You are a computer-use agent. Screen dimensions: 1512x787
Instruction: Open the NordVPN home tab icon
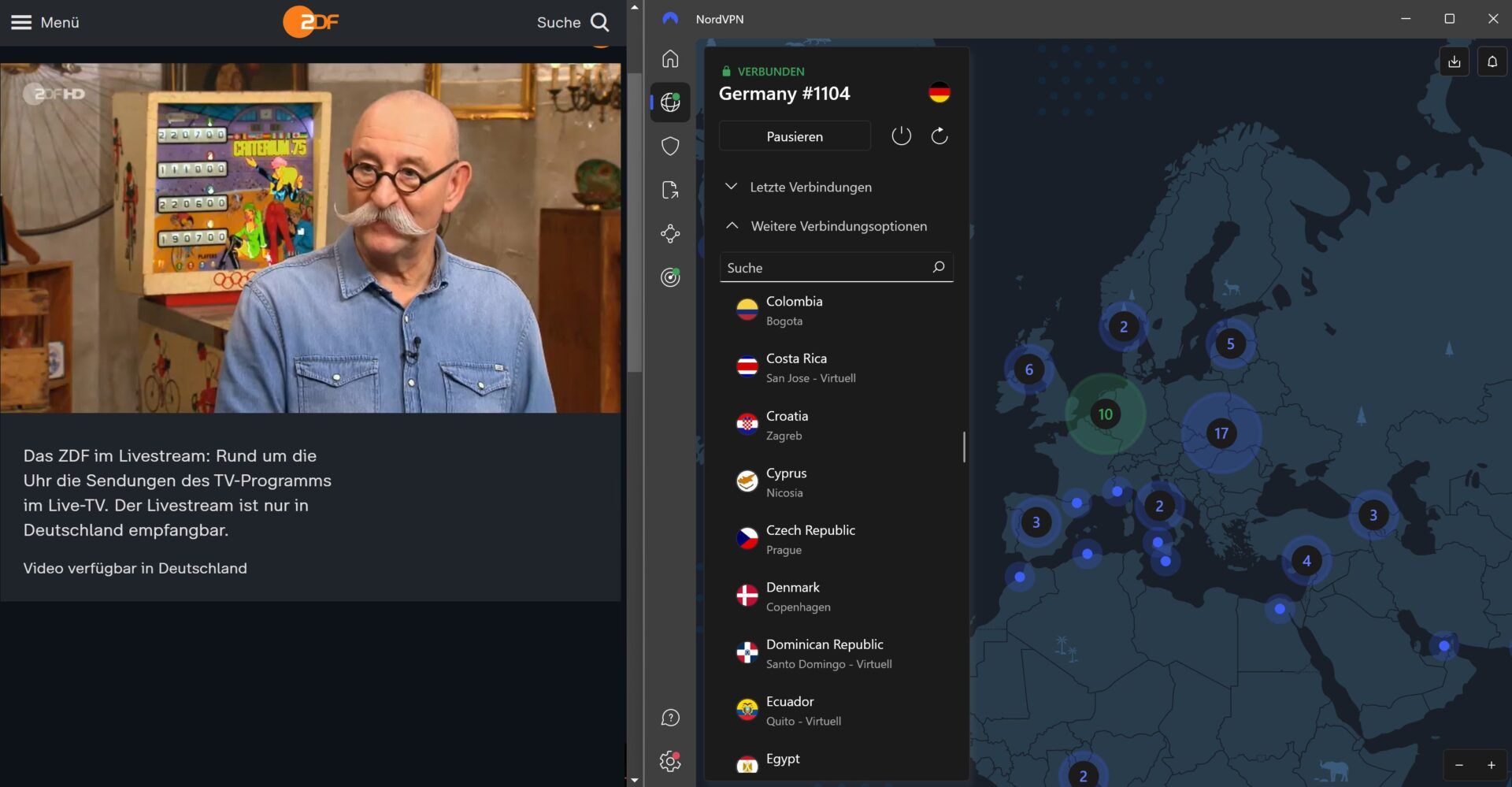(x=670, y=59)
